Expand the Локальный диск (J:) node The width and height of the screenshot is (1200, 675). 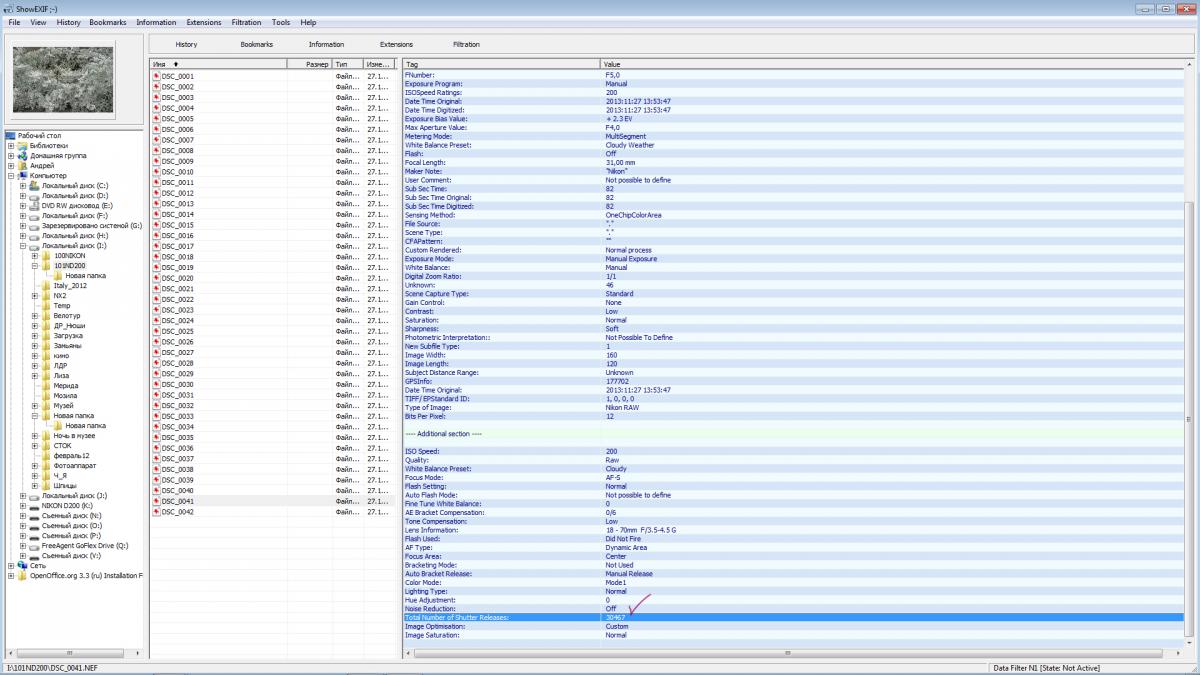pos(23,495)
